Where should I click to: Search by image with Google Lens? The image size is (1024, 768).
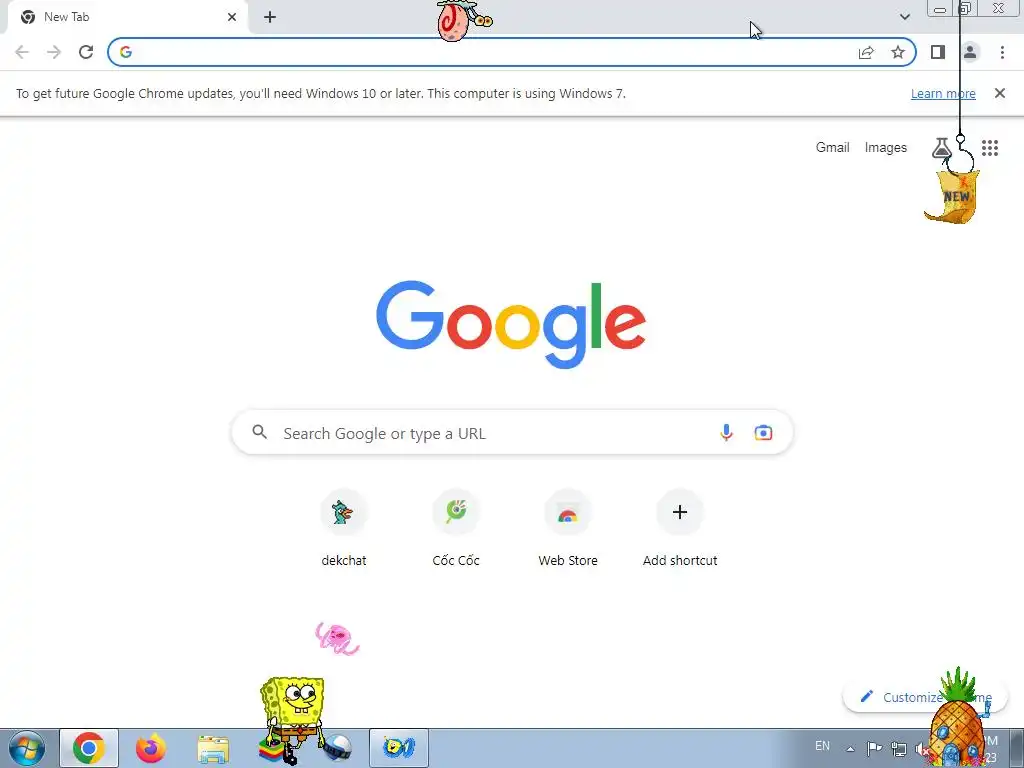click(x=763, y=432)
